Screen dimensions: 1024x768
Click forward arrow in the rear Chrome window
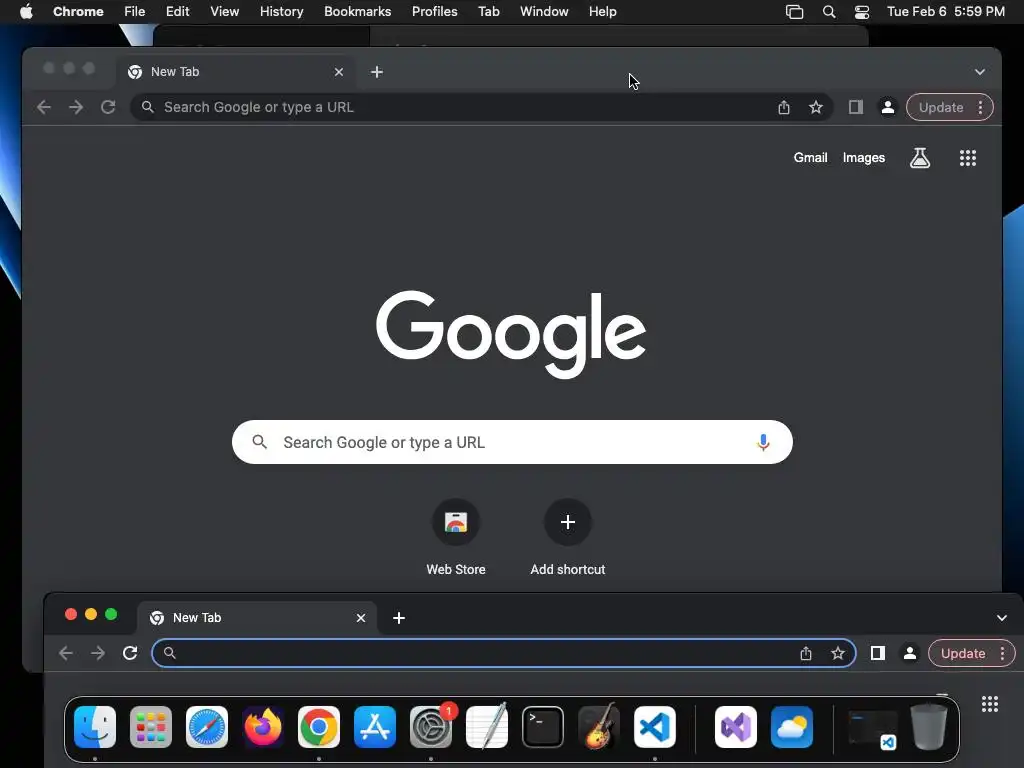(76, 107)
